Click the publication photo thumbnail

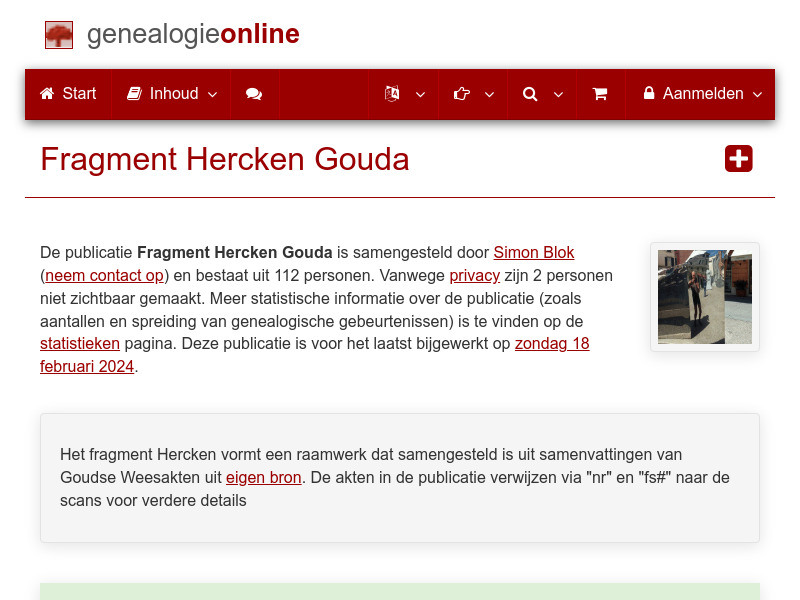pos(704,296)
